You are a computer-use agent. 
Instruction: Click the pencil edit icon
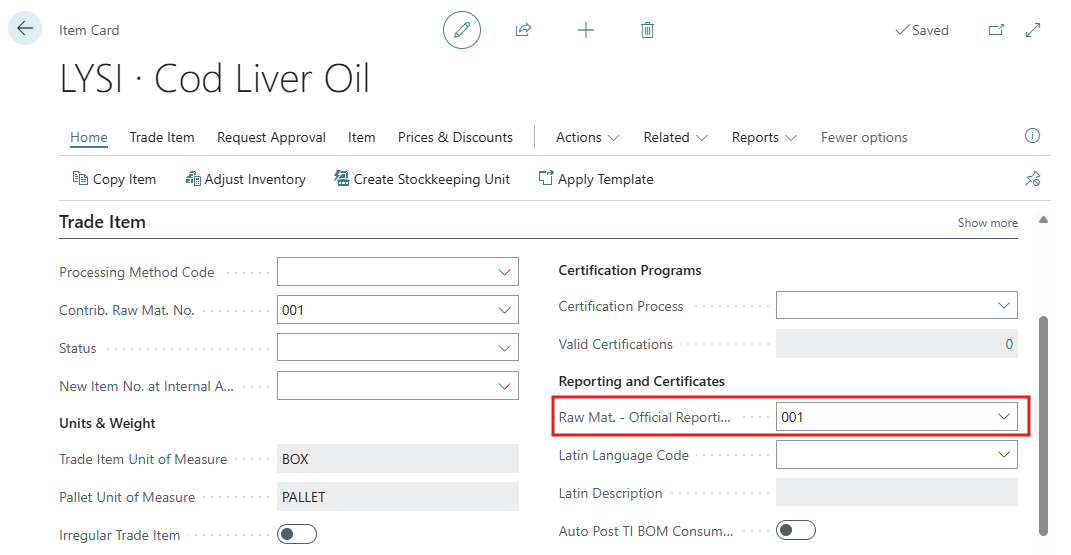[462, 30]
